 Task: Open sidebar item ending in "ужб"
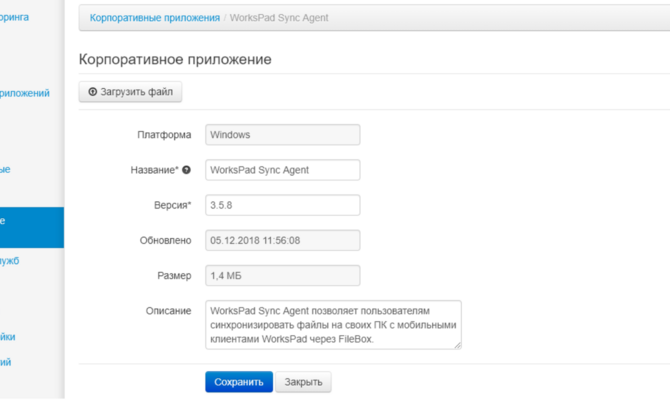10,261
